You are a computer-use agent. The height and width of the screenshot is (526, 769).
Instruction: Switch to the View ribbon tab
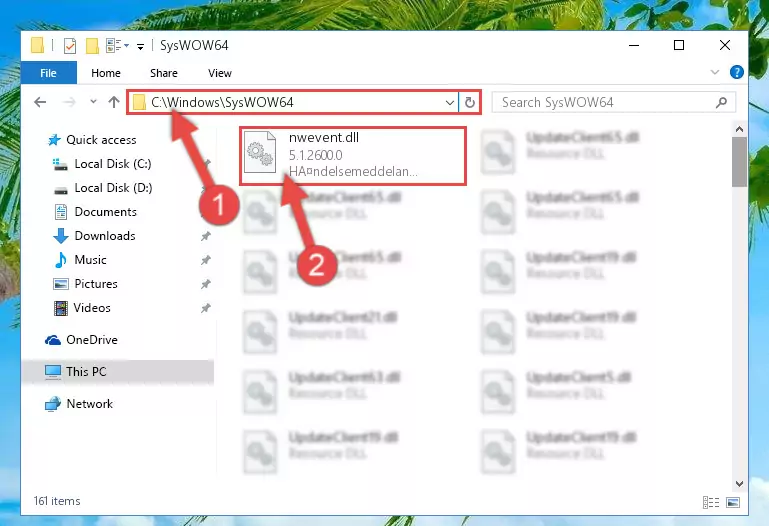[x=219, y=73]
